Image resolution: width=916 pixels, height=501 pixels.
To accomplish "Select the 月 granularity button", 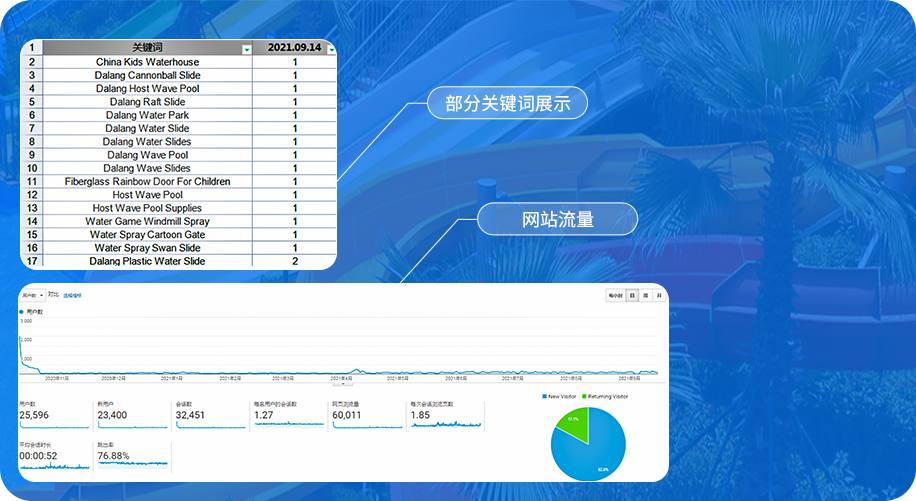I will [x=658, y=296].
